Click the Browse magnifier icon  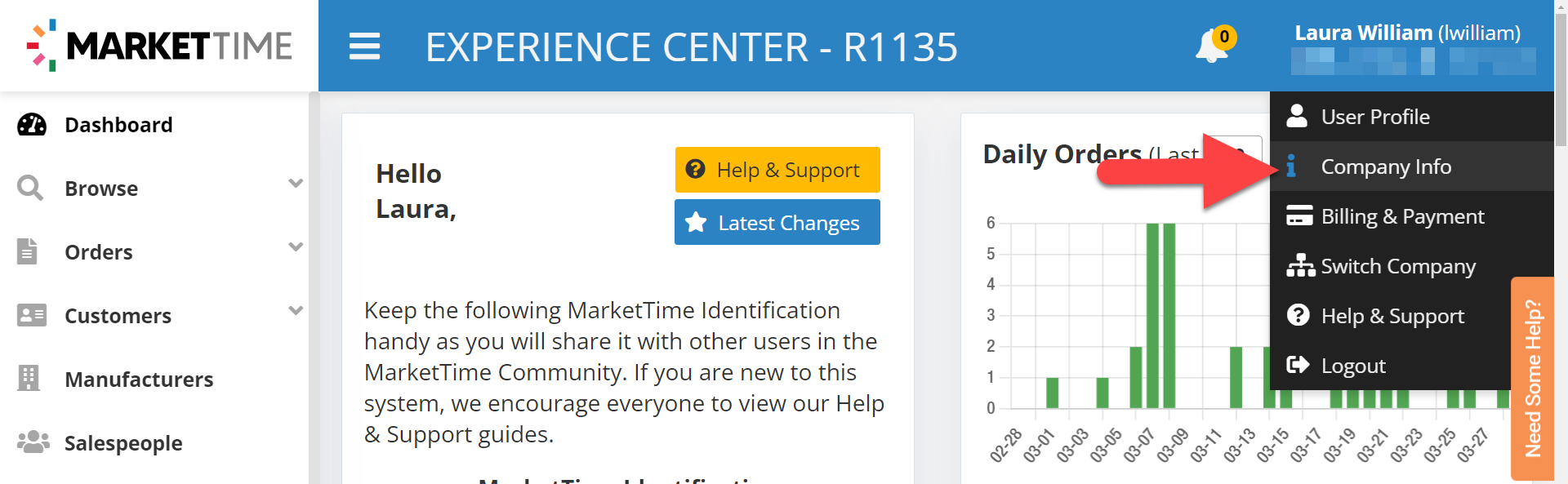click(30, 189)
